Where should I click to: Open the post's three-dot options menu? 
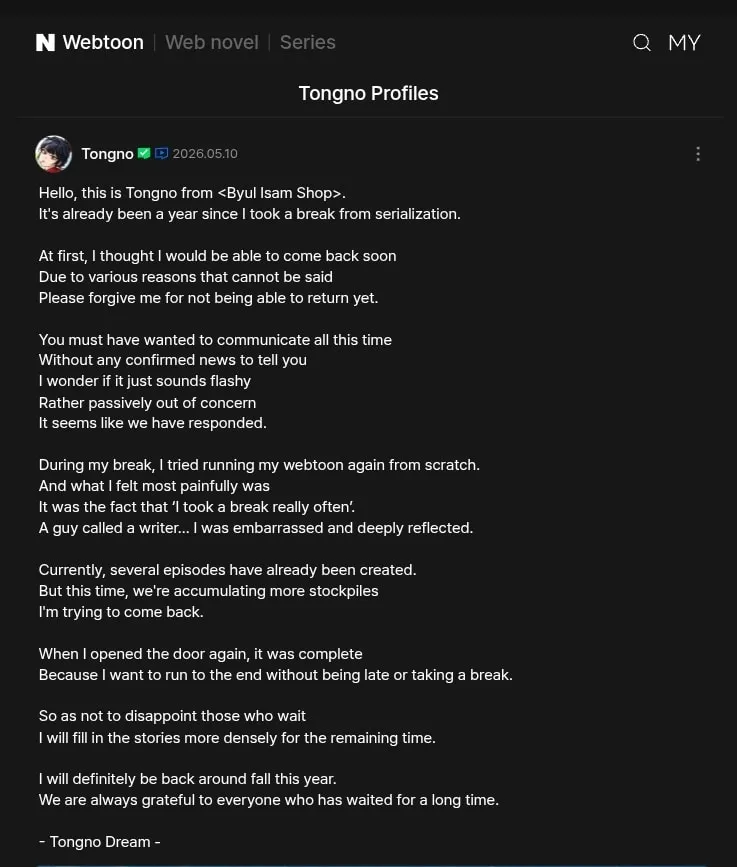coord(698,154)
